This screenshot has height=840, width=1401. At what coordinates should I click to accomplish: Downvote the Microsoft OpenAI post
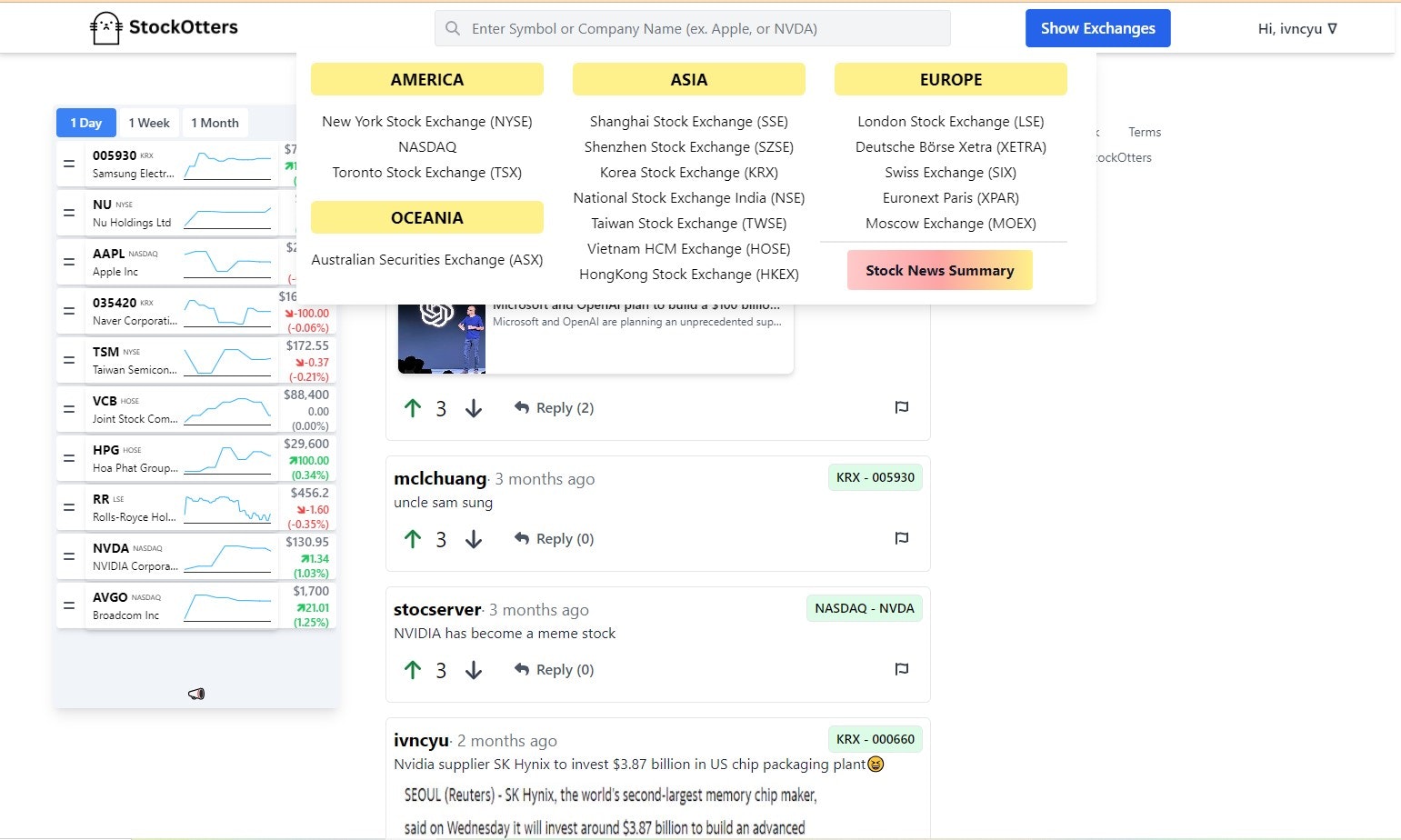474,408
